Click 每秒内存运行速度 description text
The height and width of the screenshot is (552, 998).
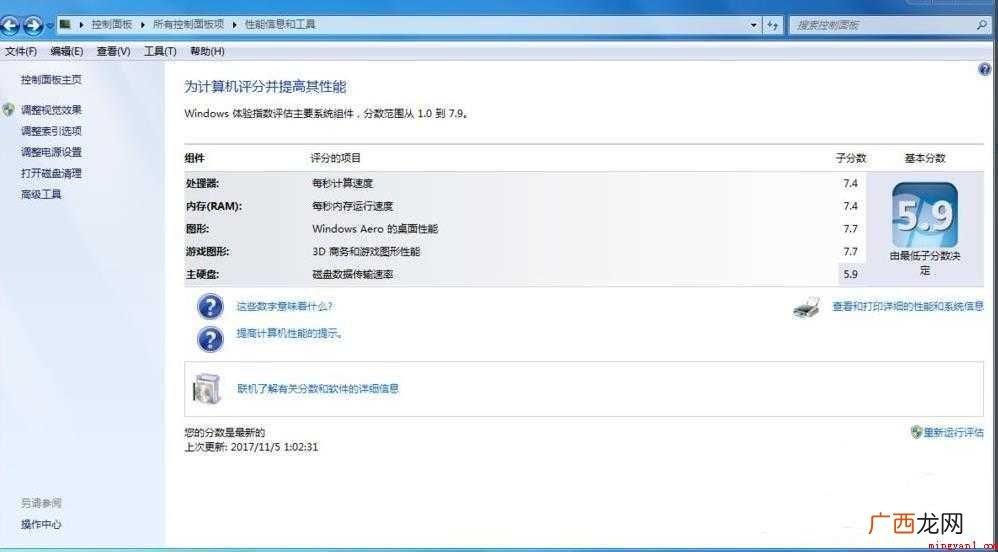pos(353,206)
